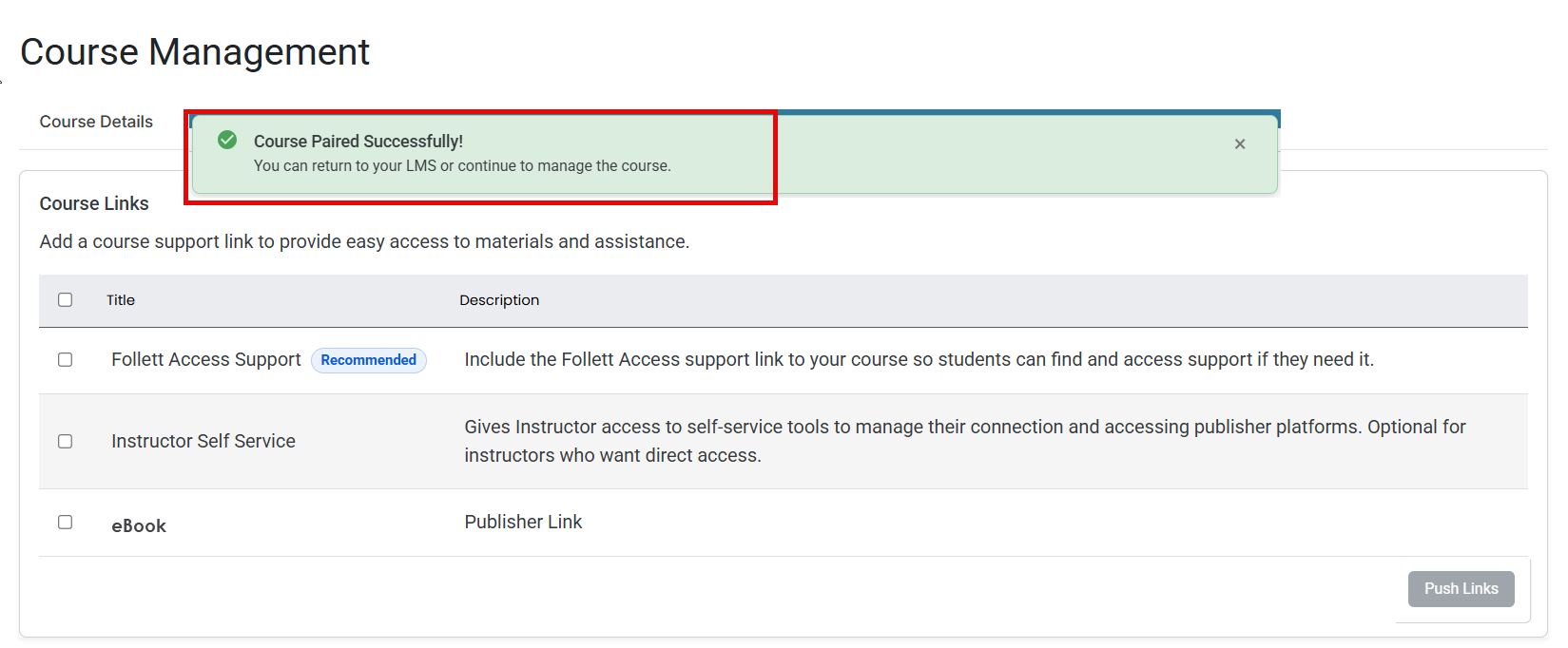This screenshot has height=648, width=1568.
Task: Click the Course Paired Successfully heading
Action: point(358,142)
